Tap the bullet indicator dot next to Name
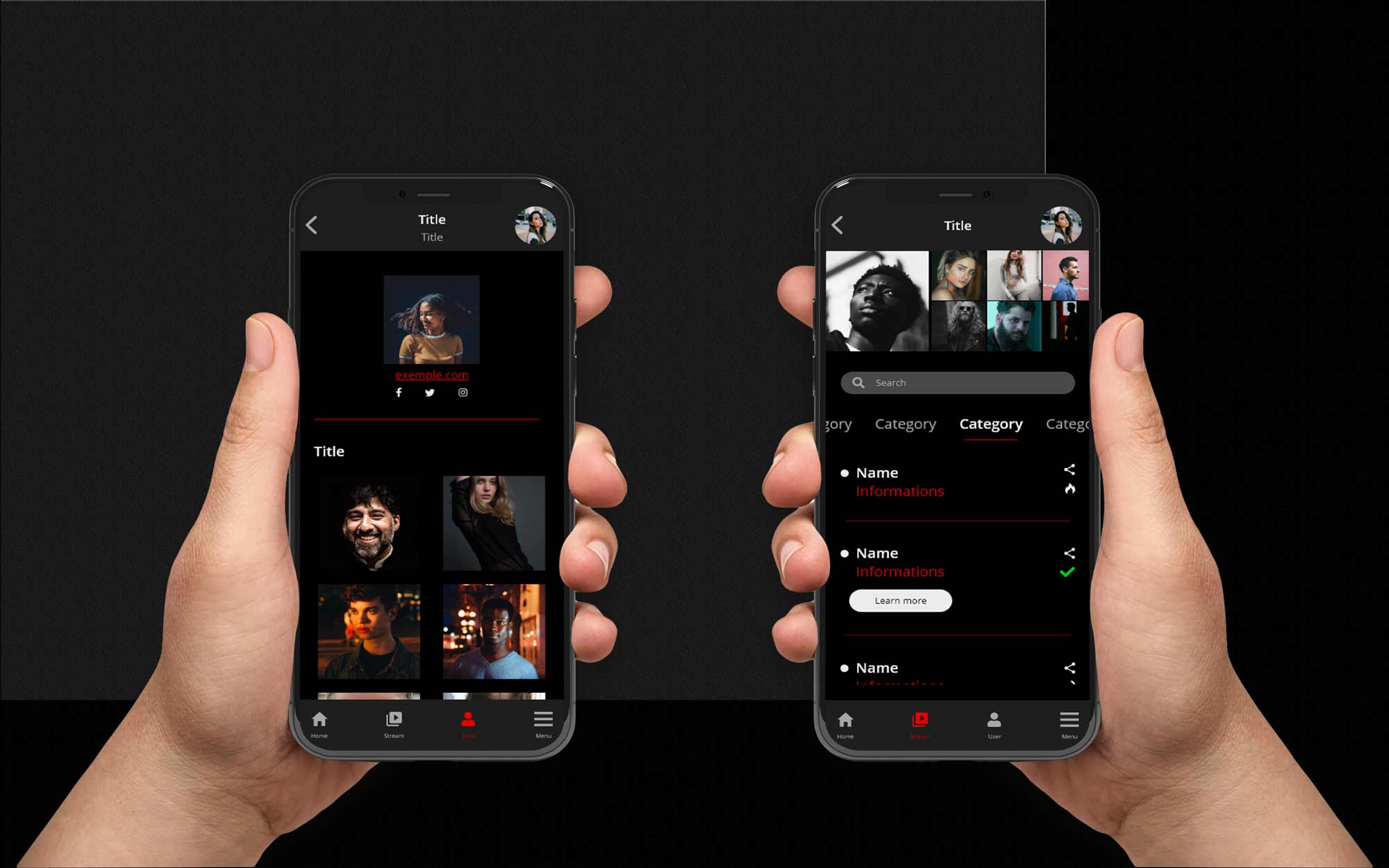Image resolution: width=1389 pixels, height=868 pixels. point(845,472)
